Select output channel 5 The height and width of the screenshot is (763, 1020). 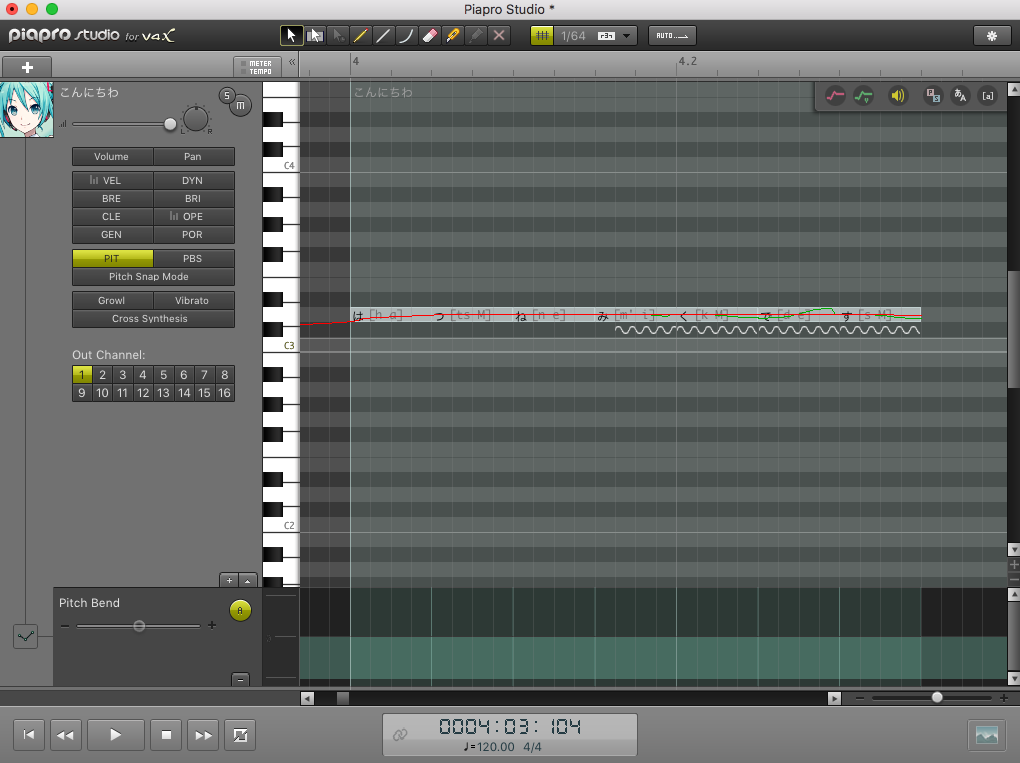tap(163, 375)
